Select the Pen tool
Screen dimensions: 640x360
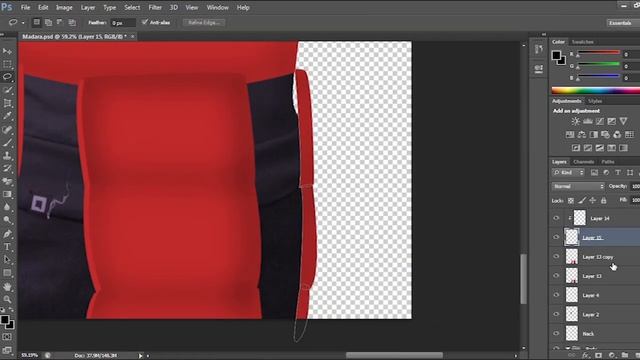(7, 234)
